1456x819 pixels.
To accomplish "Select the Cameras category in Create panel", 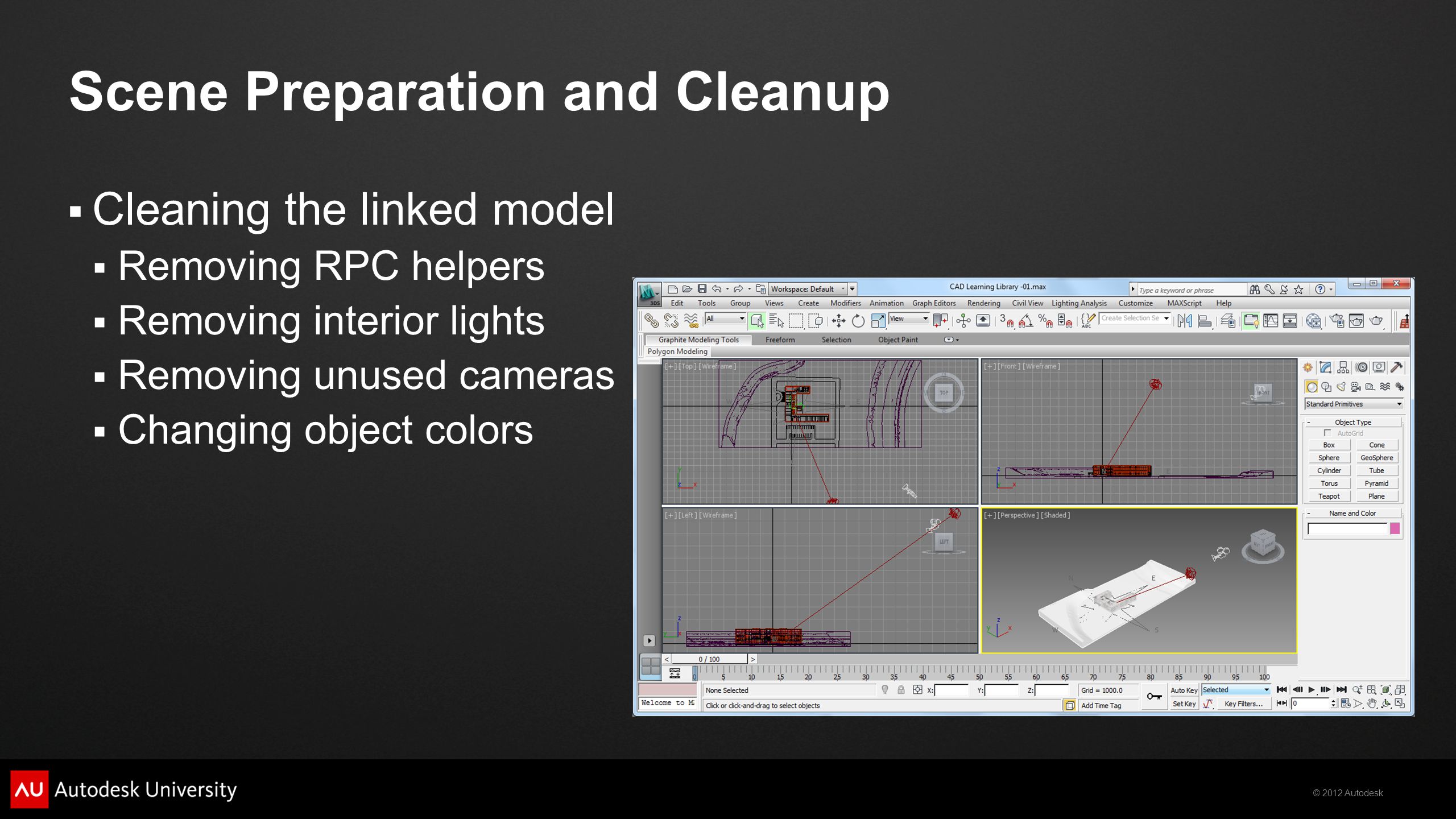I will click(1356, 387).
